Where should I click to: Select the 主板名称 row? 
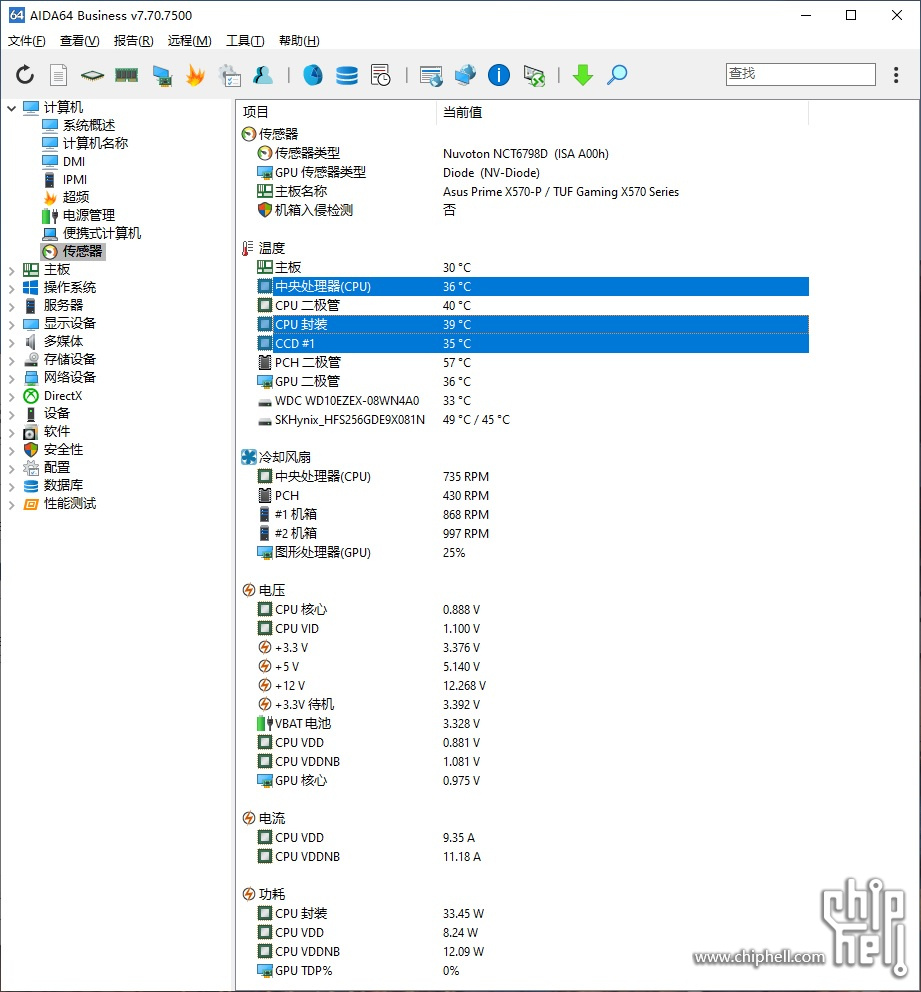pyautogui.click(x=532, y=191)
